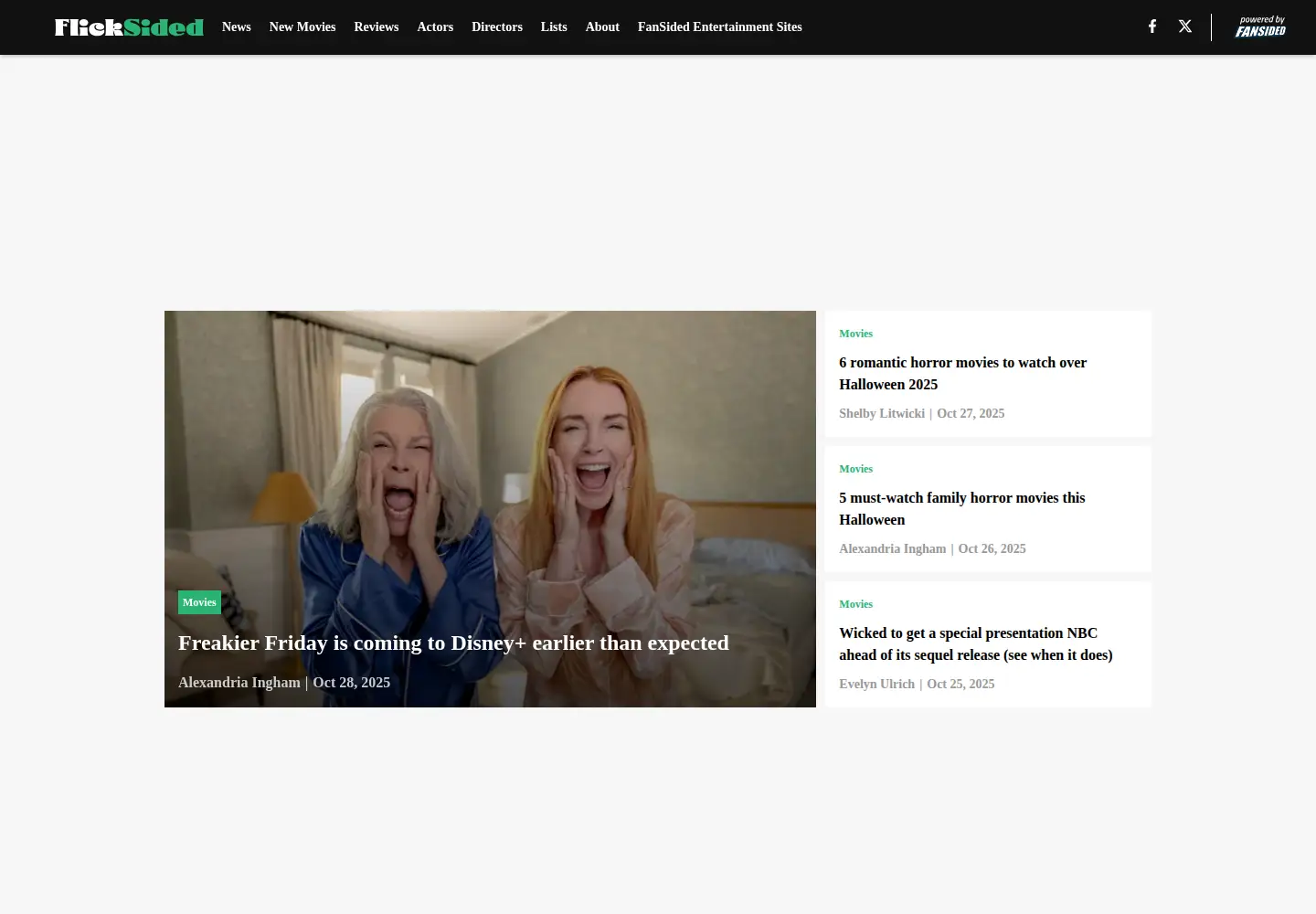Visit the About page
The height and width of the screenshot is (914, 1316).
click(x=602, y=27)
